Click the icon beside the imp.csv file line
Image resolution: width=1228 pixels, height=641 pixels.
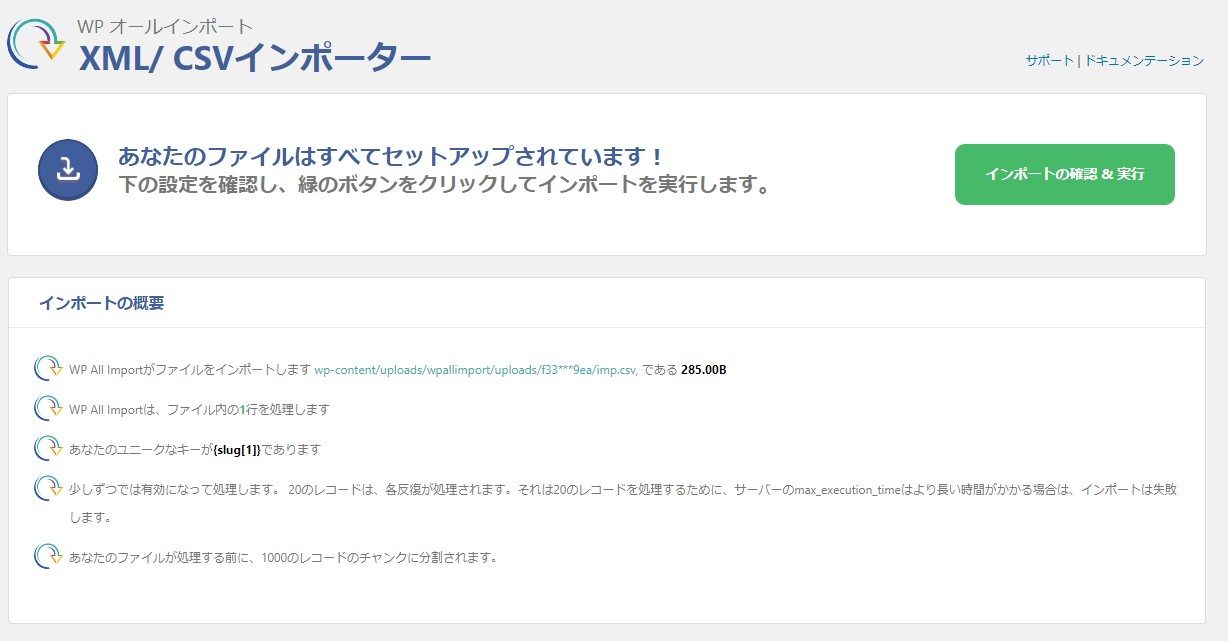(48, 369)
